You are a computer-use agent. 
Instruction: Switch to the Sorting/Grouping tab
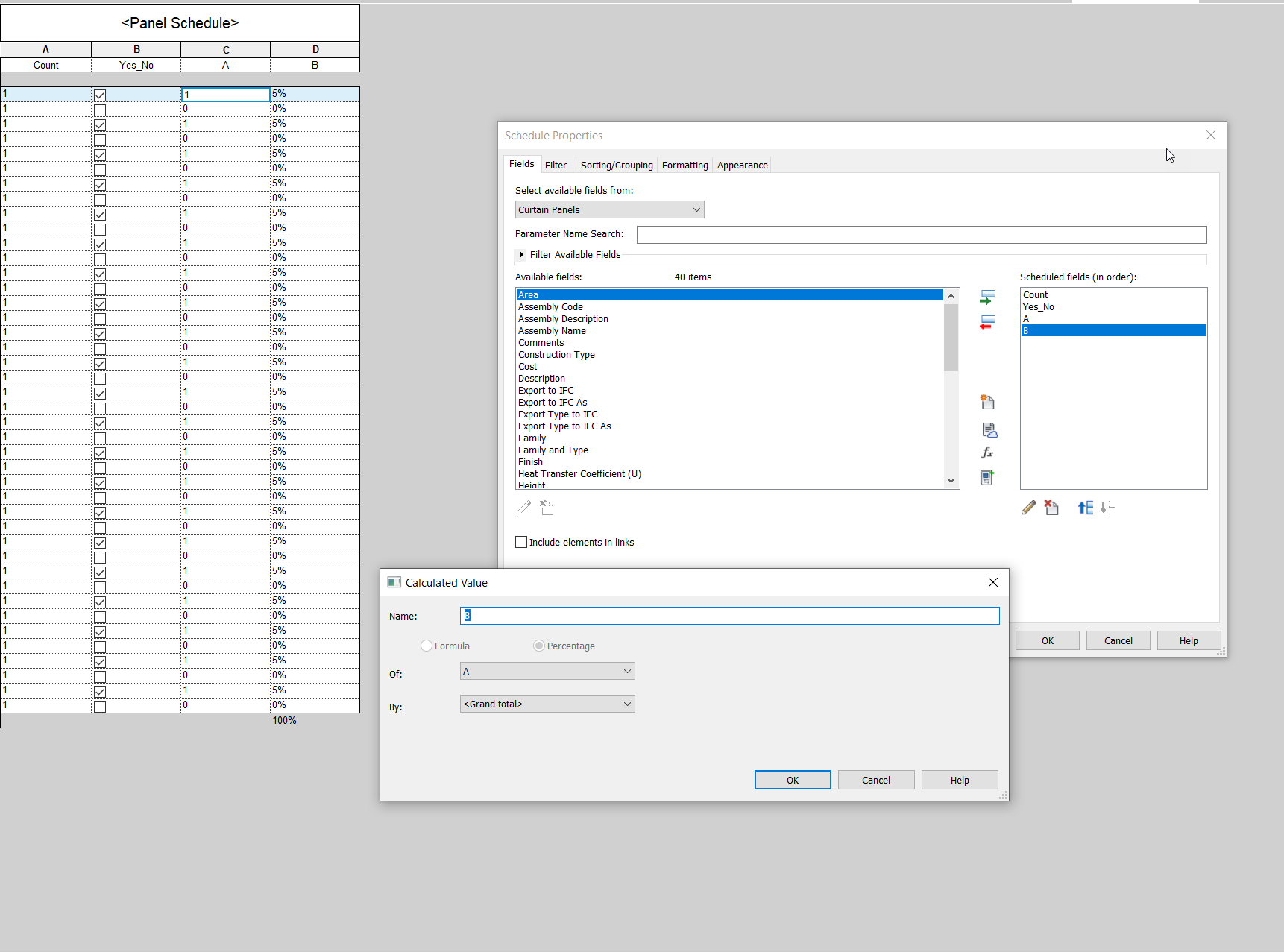tap(616, 165)
